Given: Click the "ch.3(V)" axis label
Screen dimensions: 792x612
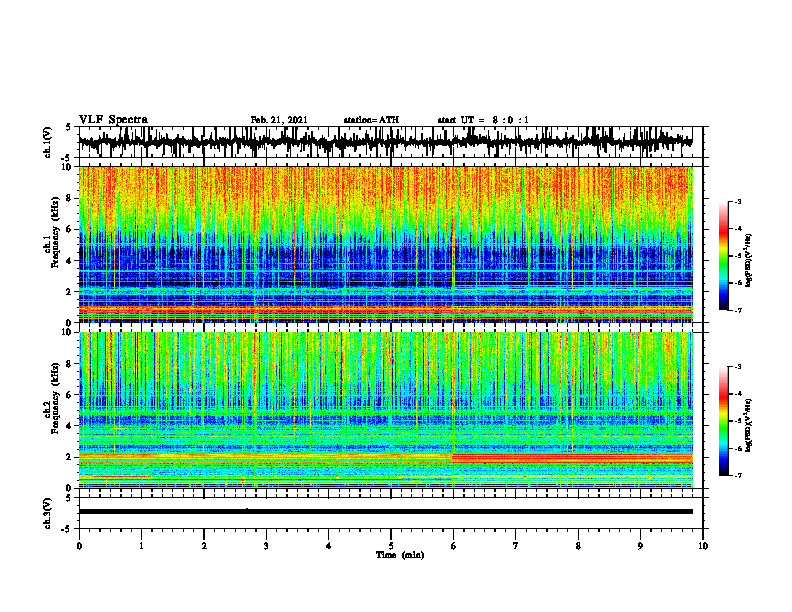Looking at the screenshot, I should coord(48,514).
